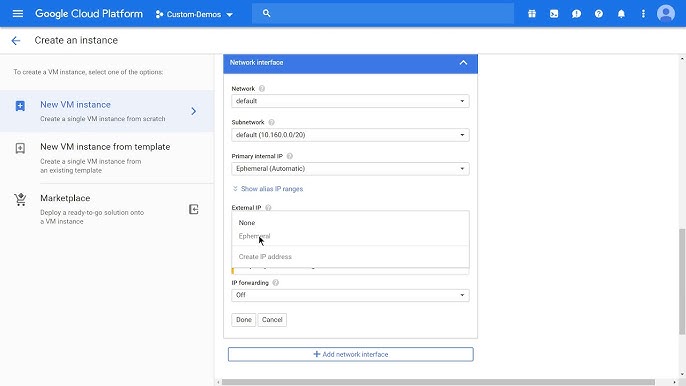The image size is (686, 386).
Task: Click the 'Create an instance' page title
Action: pyautogui.click(x=76, y=40)
